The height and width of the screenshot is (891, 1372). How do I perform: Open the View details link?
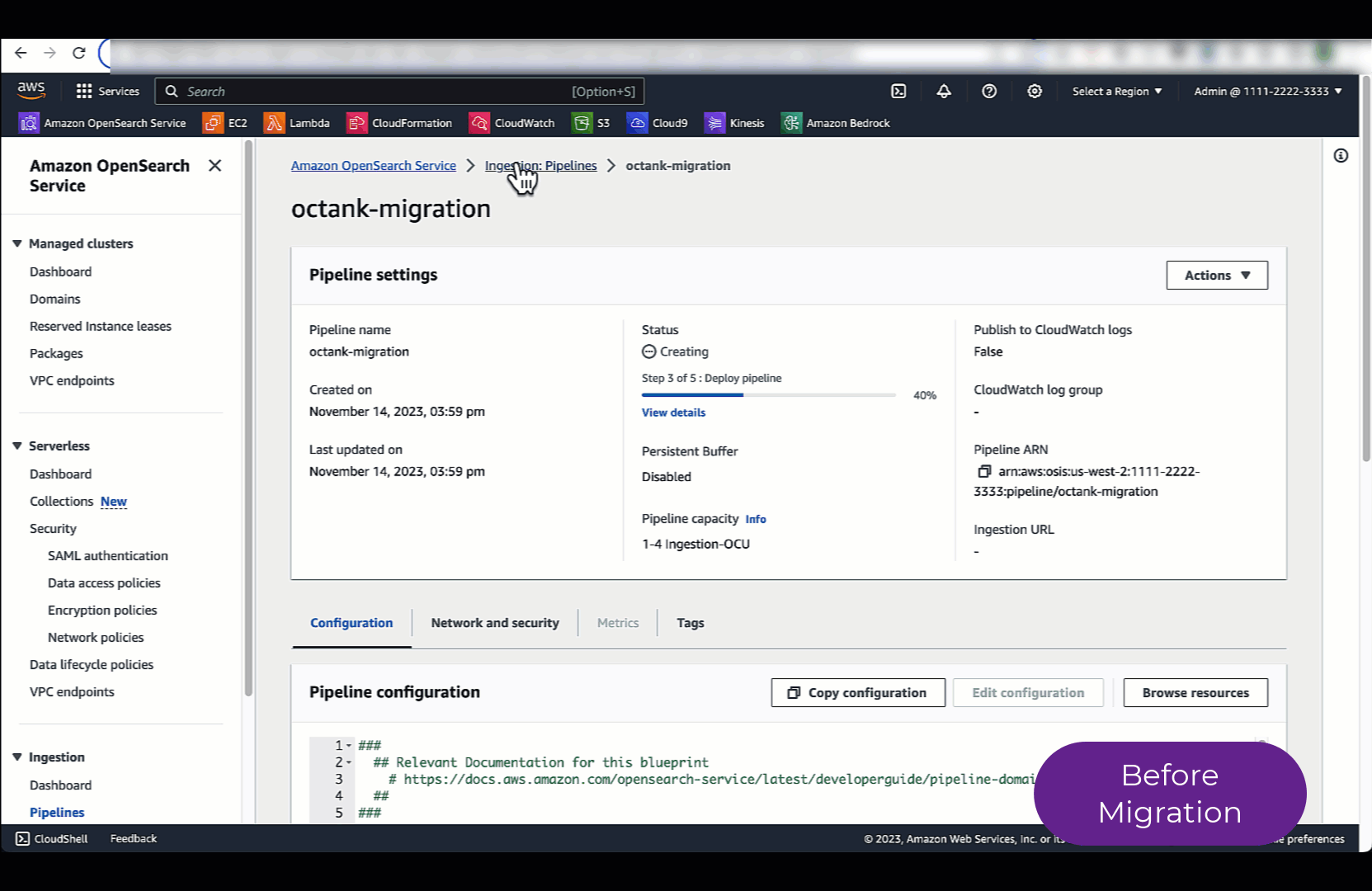[673, 412]
